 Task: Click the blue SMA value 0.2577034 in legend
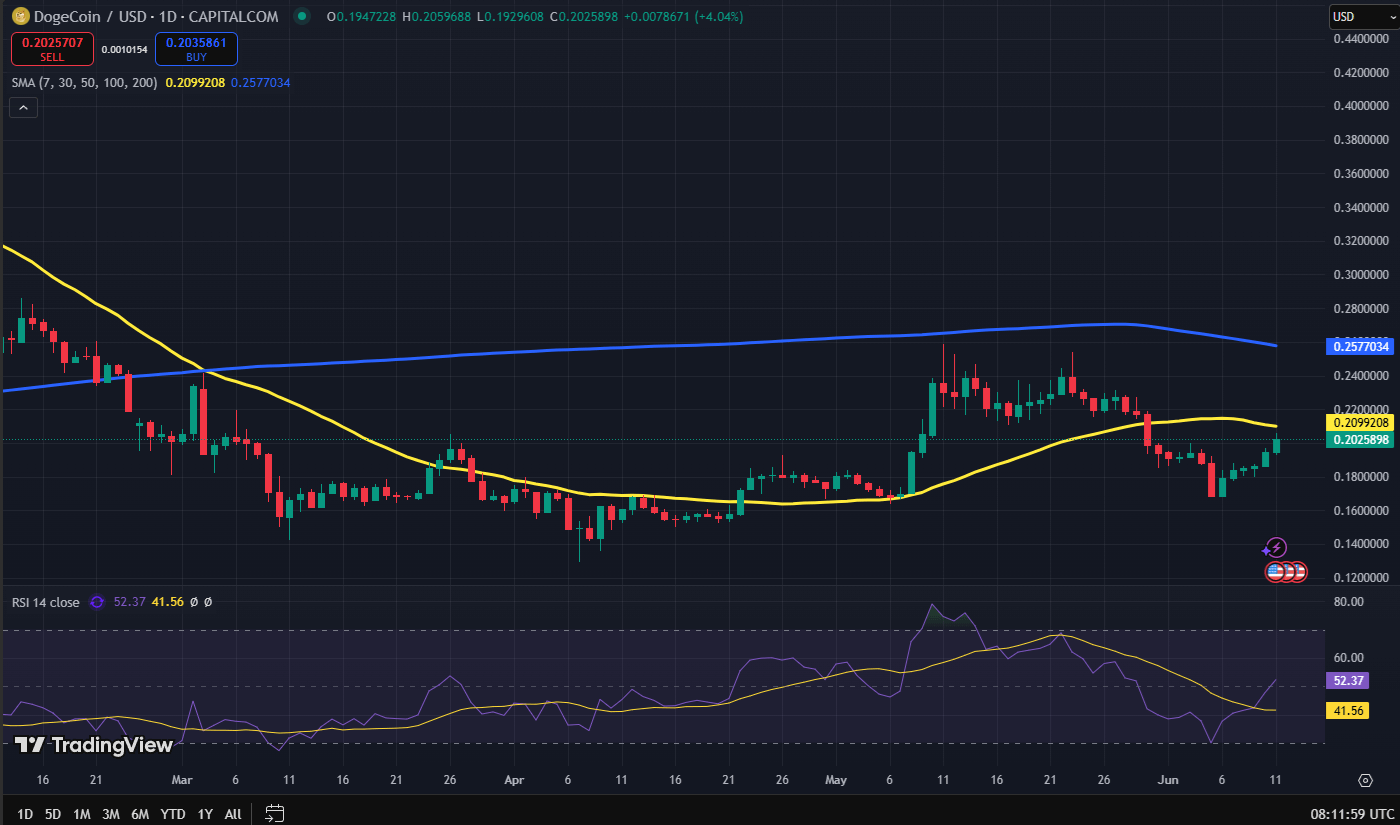click(260, 83)
